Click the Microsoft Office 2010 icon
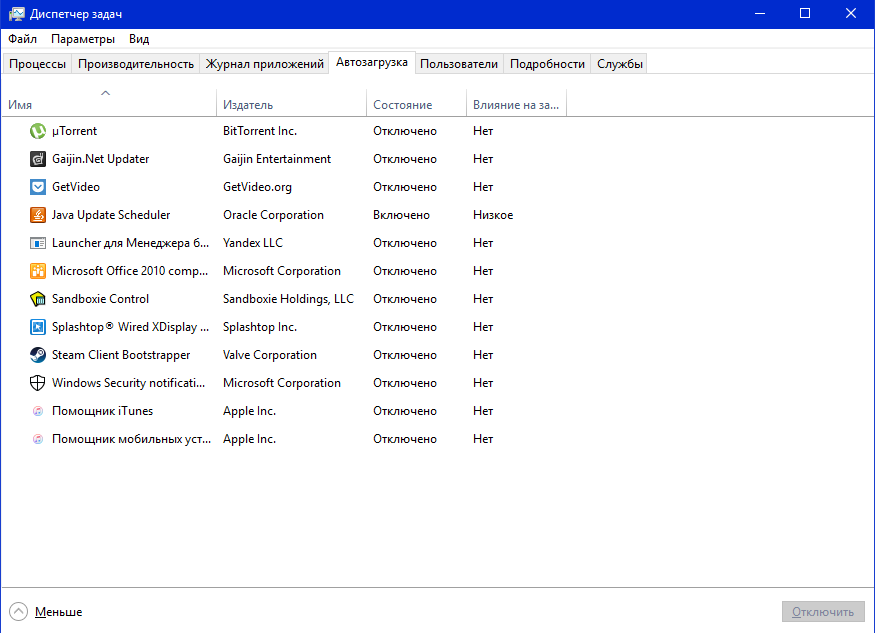This screenshot has width=875, height=633. 37,271
